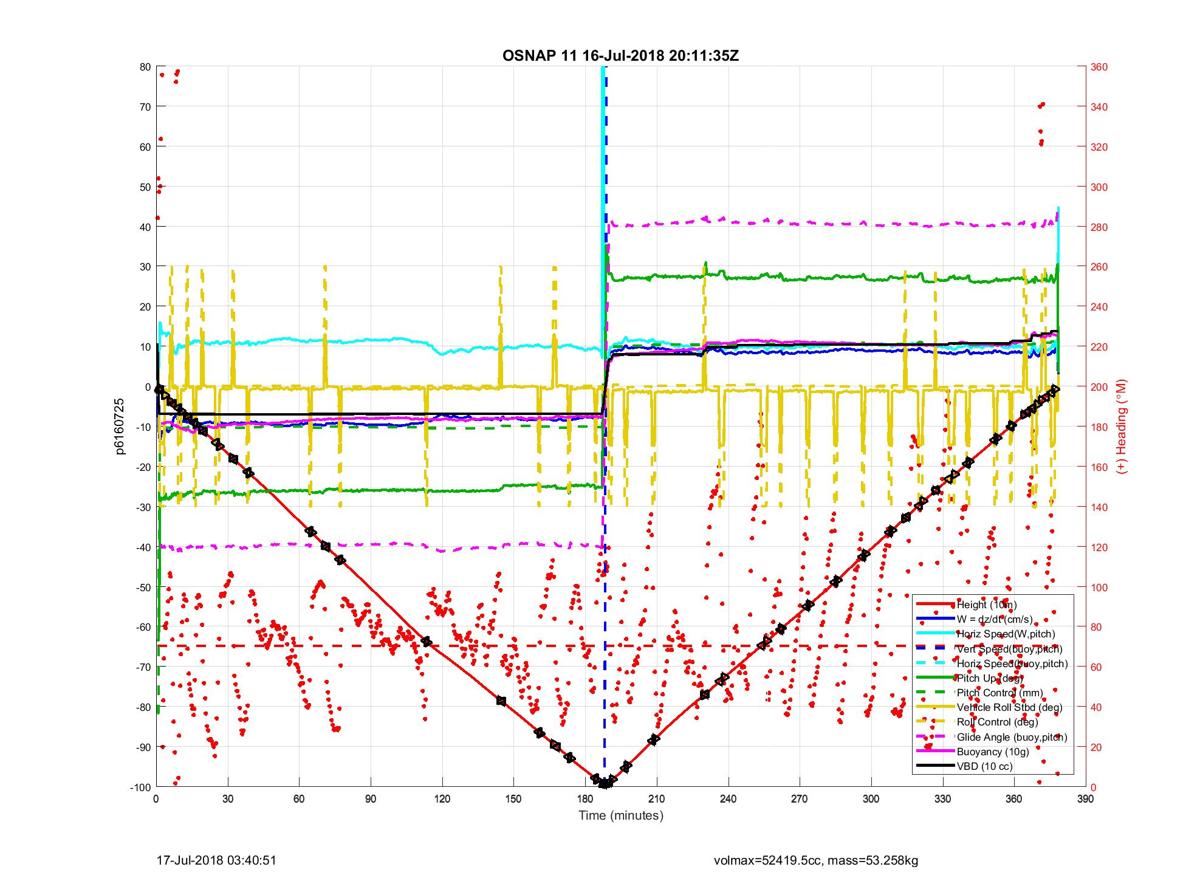Click the "40" tick on the left y-axis
1200x885 pixels.
point(144,227)
